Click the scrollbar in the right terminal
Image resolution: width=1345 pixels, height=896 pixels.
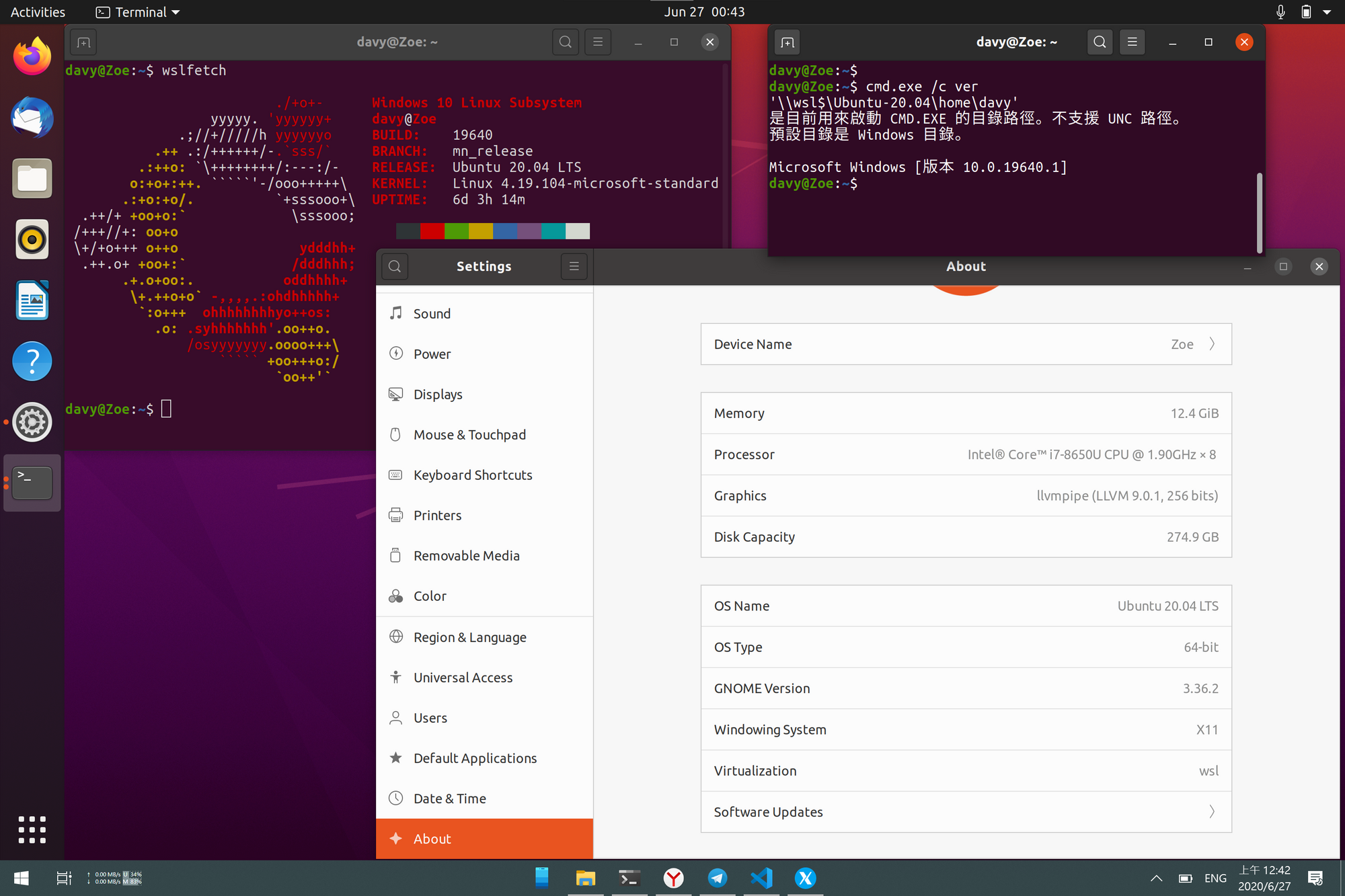point(1259,212)
